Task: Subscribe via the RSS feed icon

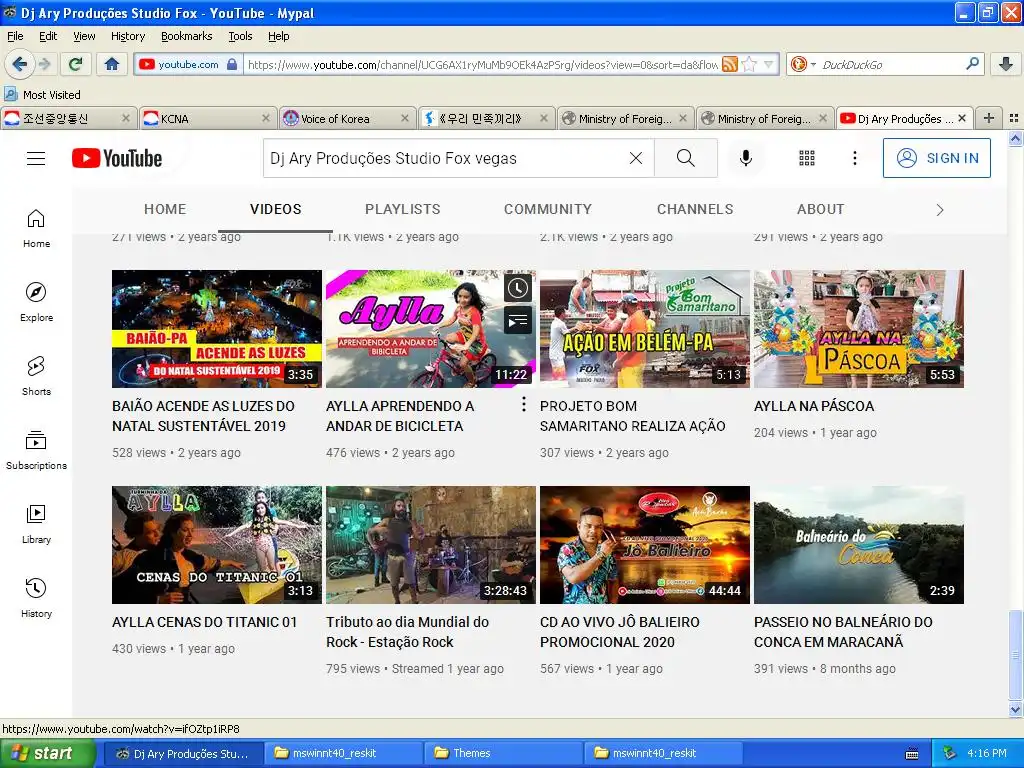Action: 729,64
